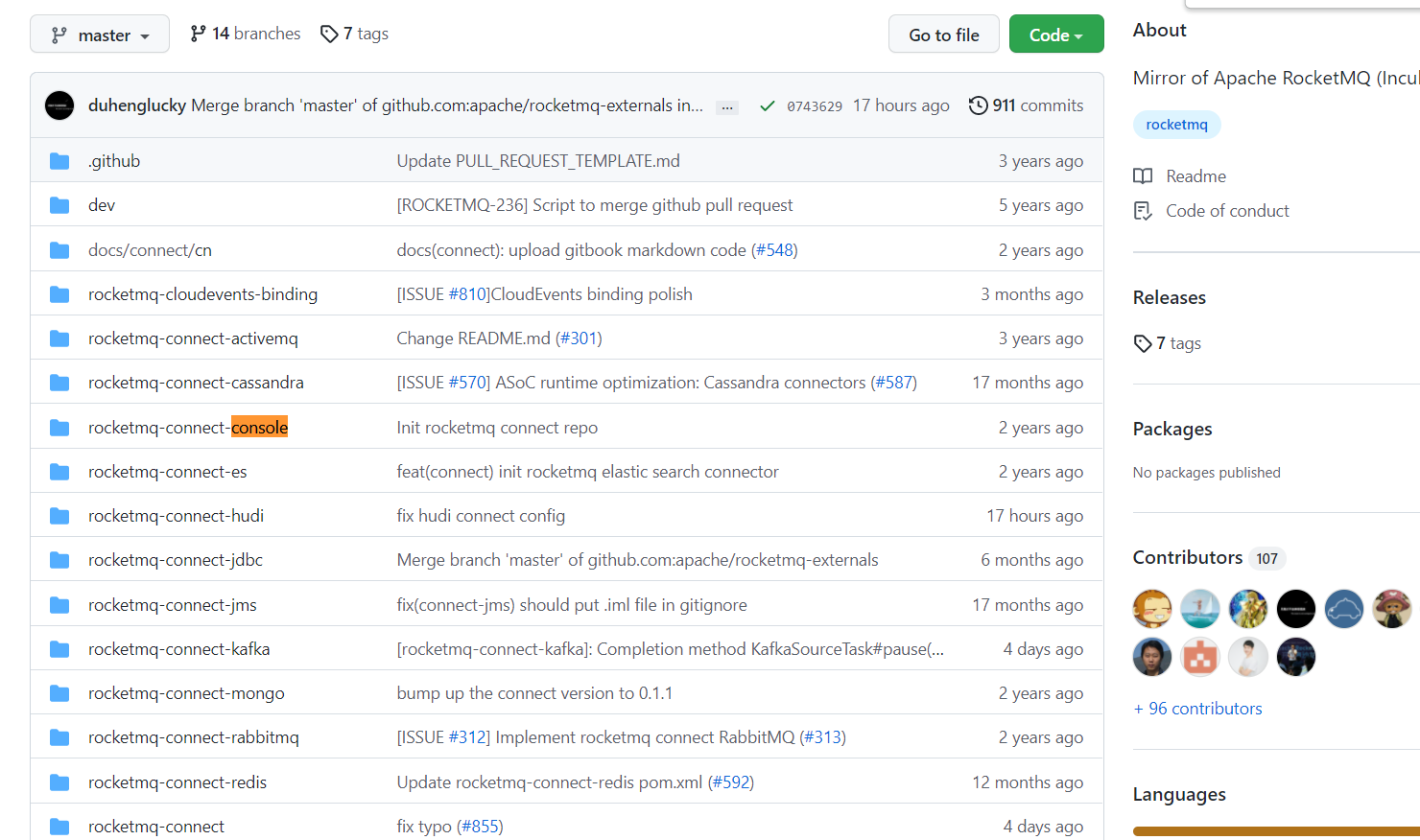This screenshot has height=840, width=1420.
Task: Click the Code of conduct icon
Action: (x=1143, y=210)
